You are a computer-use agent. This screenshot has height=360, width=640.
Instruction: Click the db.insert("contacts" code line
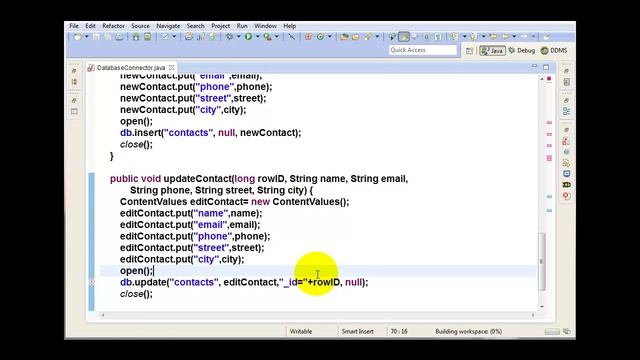click(210, 133)
